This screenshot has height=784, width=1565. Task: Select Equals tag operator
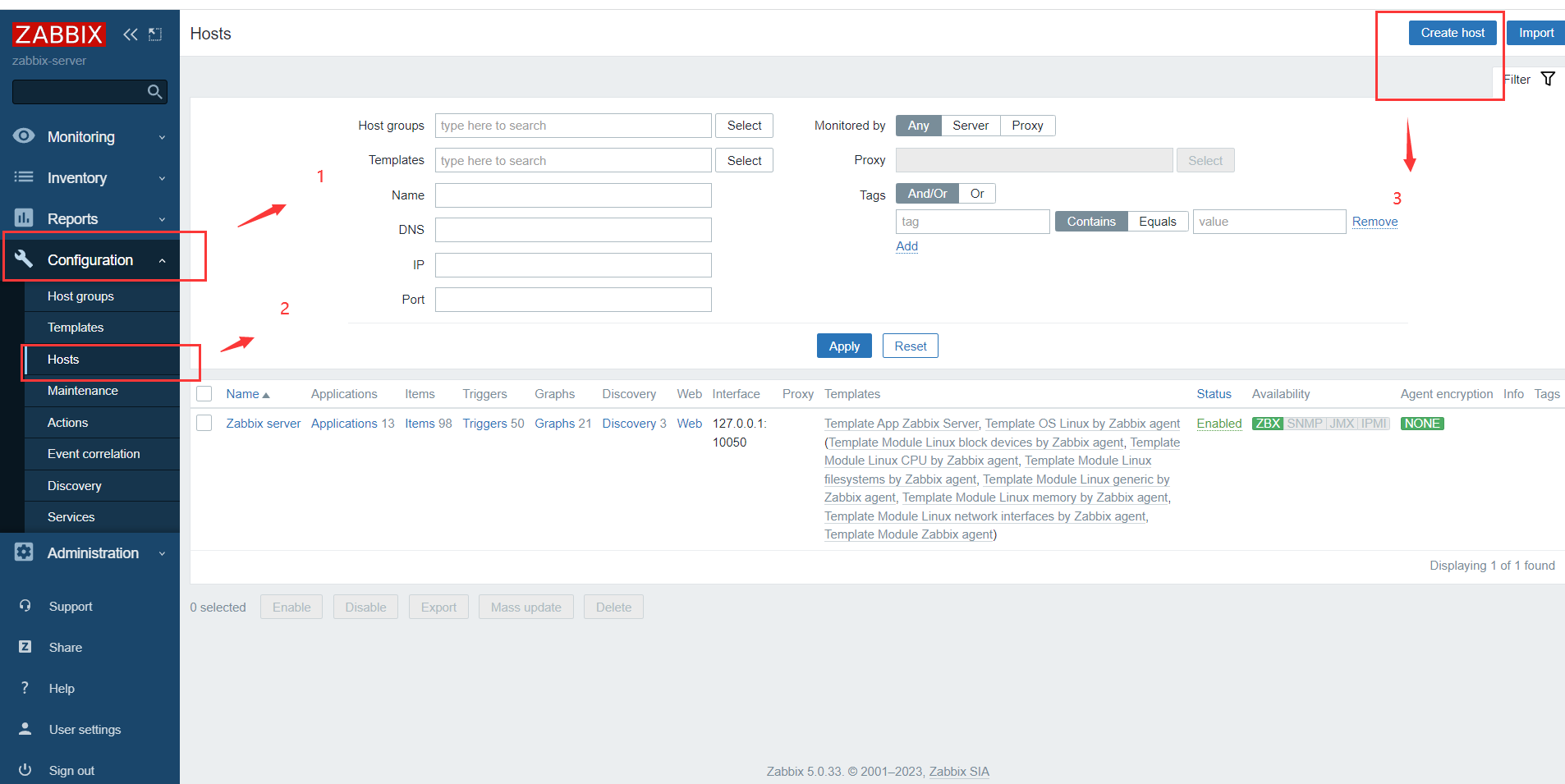click(x=1158, y=222)
